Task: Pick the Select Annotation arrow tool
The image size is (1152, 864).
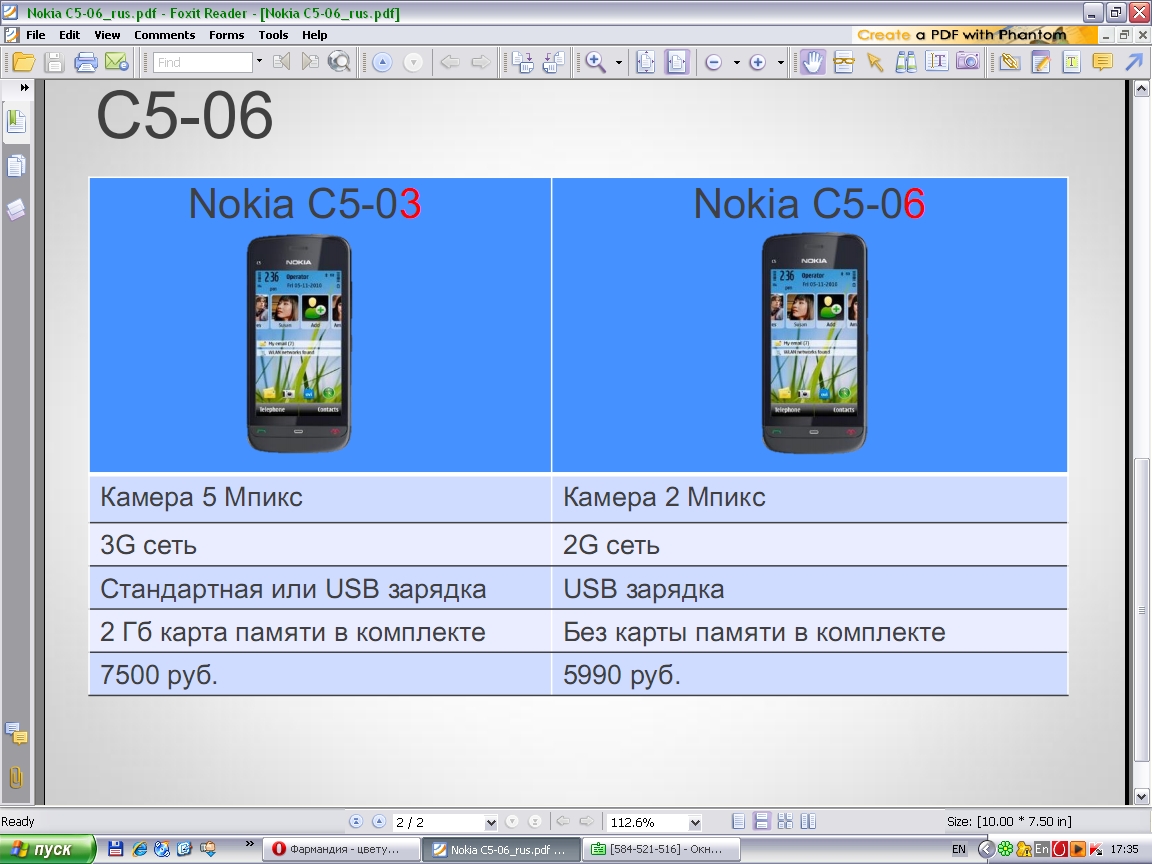Action: 874,62
